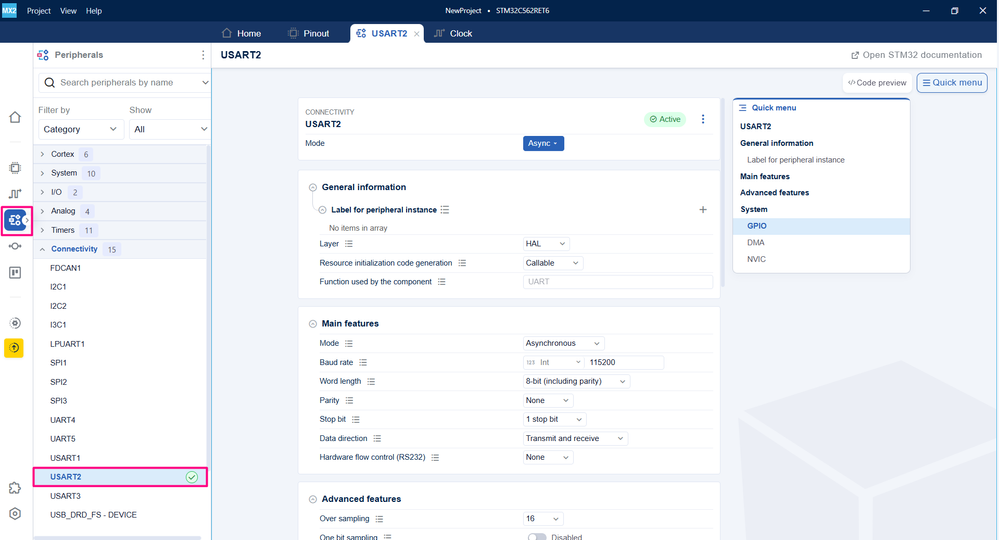Click the list icon beside Hardware flow control
The width and height of the screenshot is (999, 540).
[435, 457]
